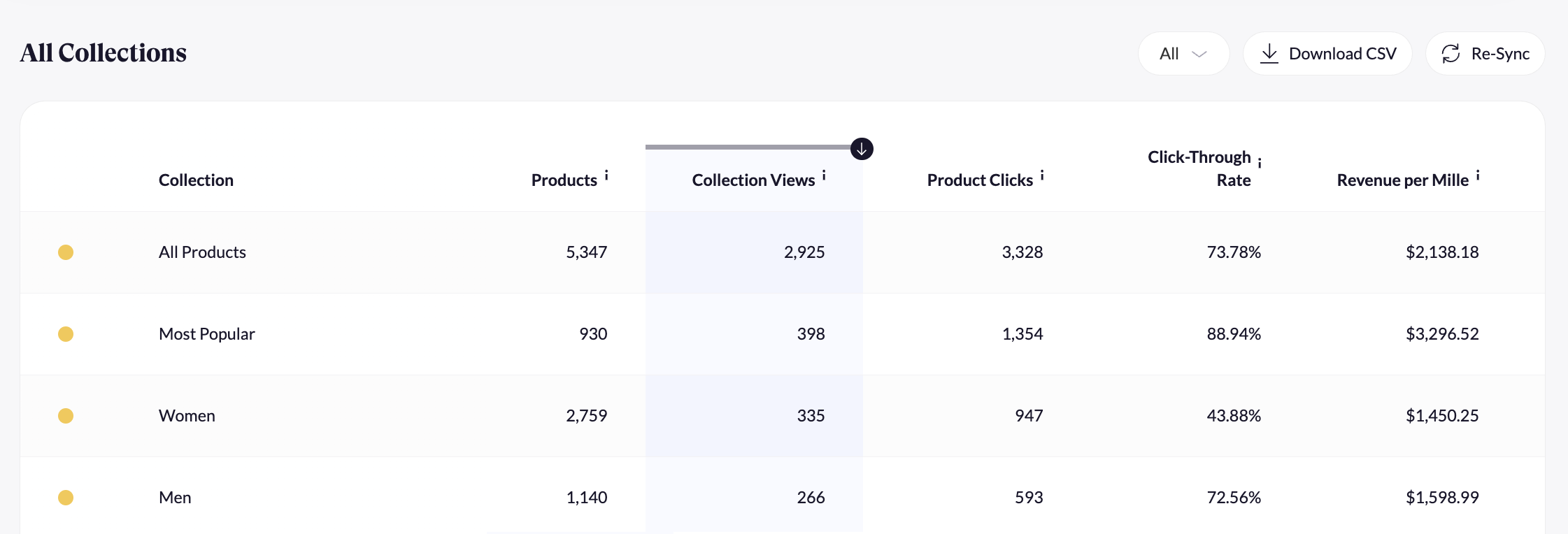Screen dimensions: 1568x534
Task: Select the 335 collection views value
Action: [811, 416]
